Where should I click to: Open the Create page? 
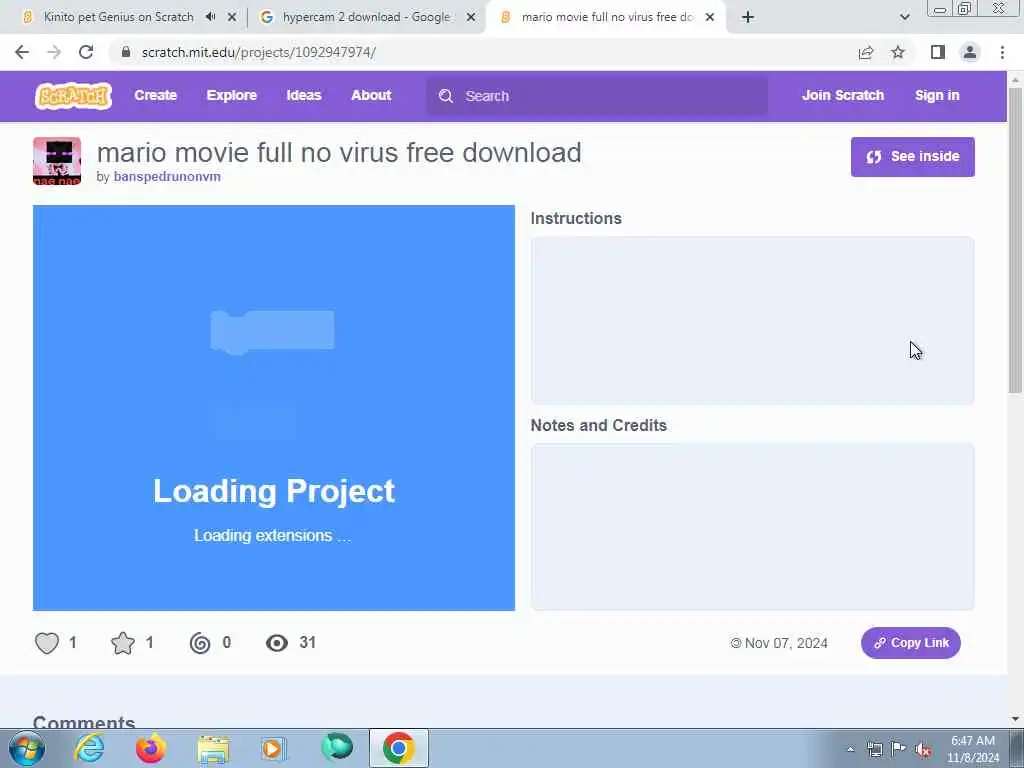click(x=155, y=95)
